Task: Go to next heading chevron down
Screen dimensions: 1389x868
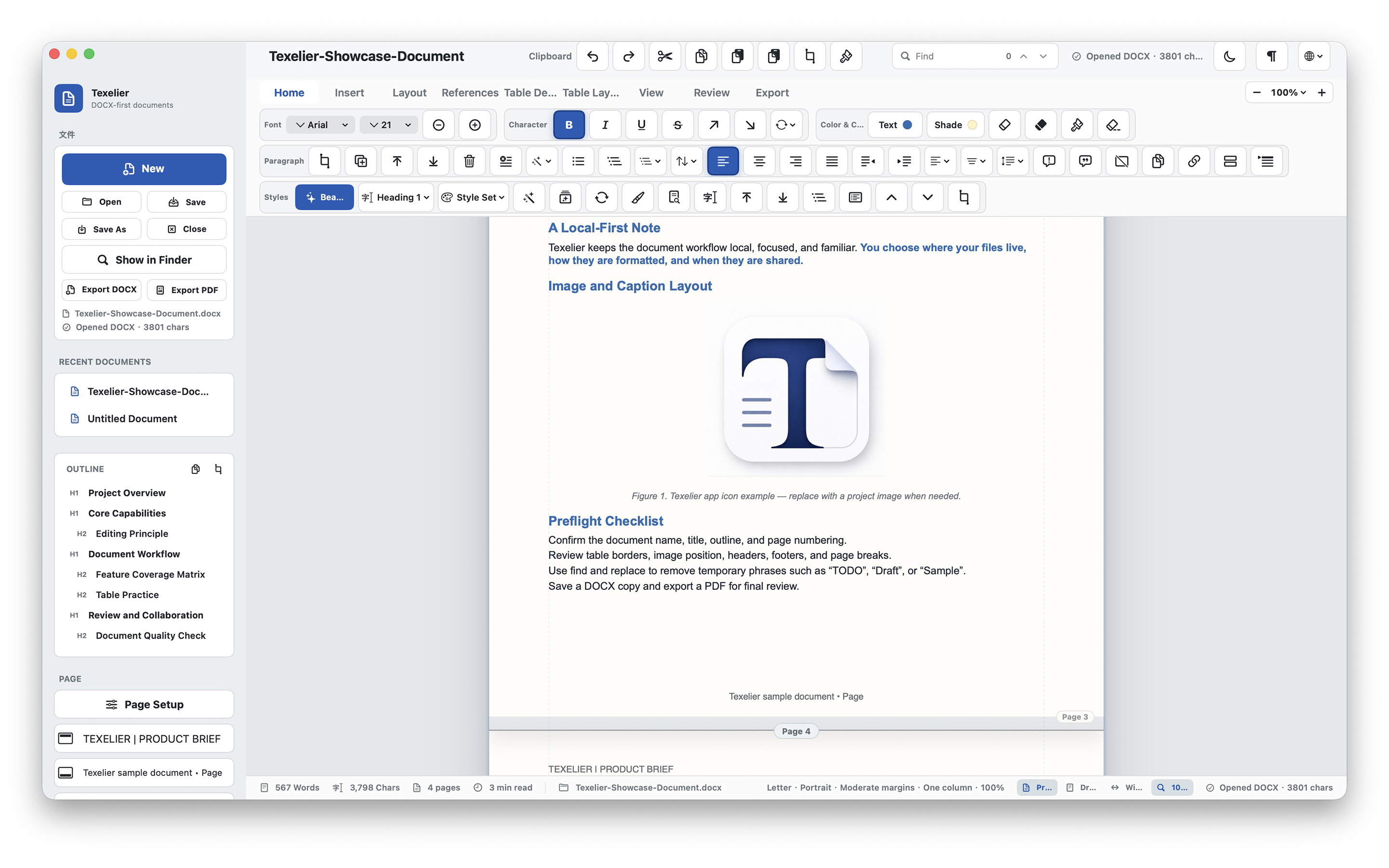Action: point(927,198)
